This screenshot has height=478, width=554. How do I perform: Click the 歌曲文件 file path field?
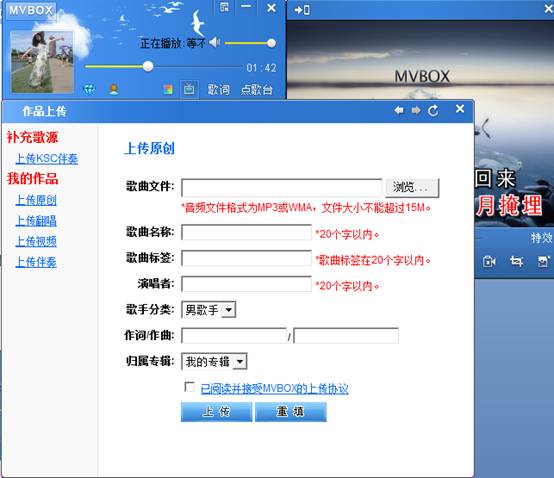point(282,187)
